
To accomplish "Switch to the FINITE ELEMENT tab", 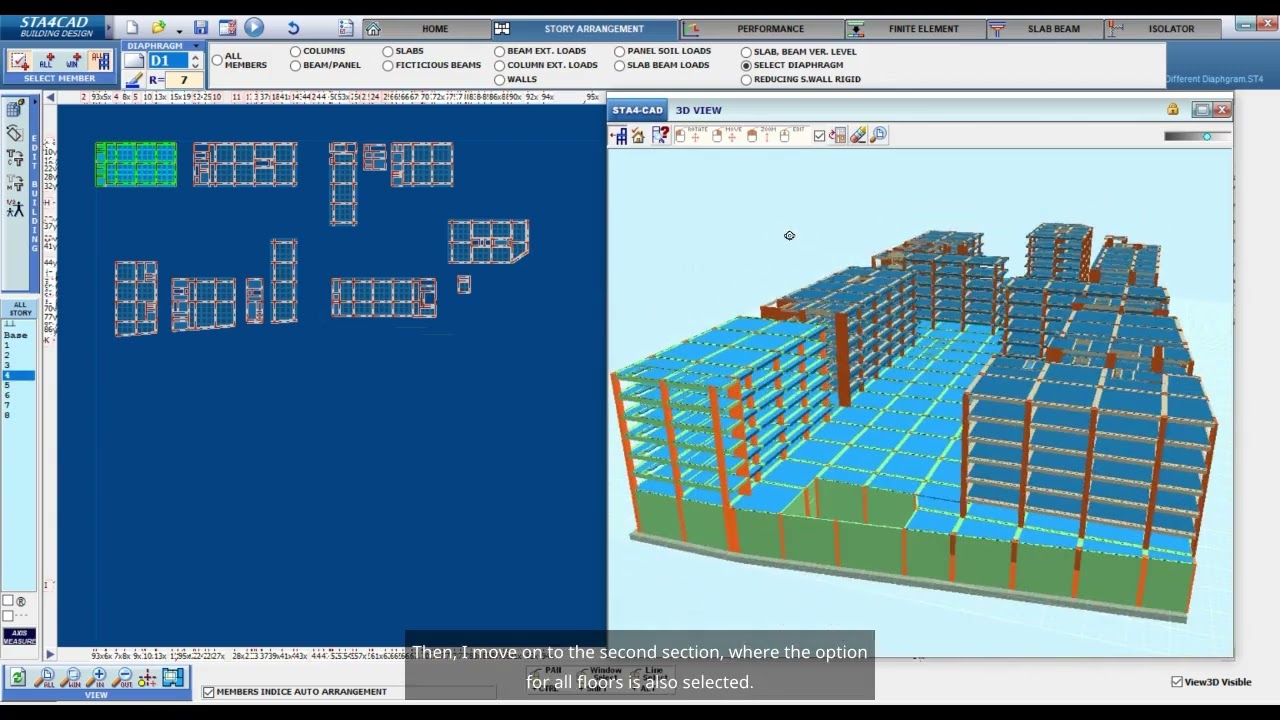I will coord(923,29).
